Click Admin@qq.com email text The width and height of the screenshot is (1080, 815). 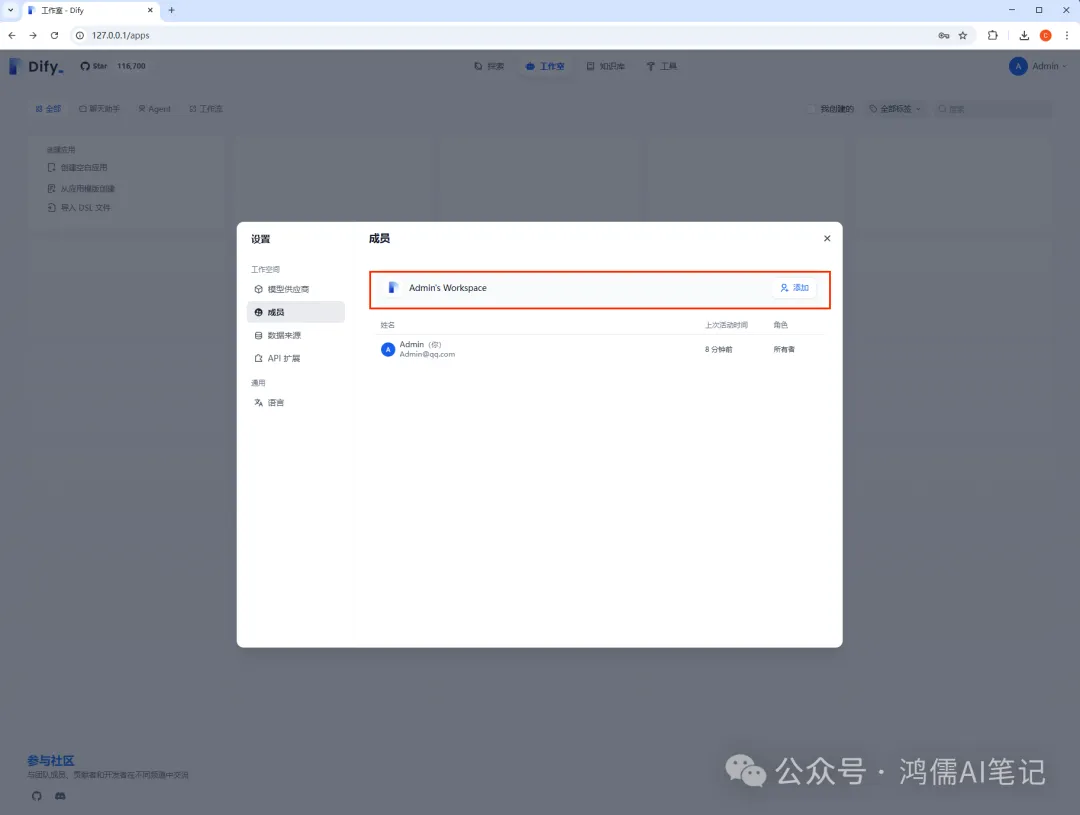(x=427, y=354)
